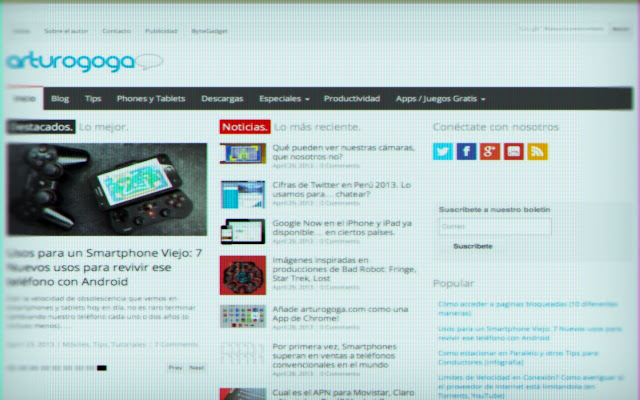Open popular link 'Como estacionar en Paralelo'
640x400 pixels.
pos(518,358)
